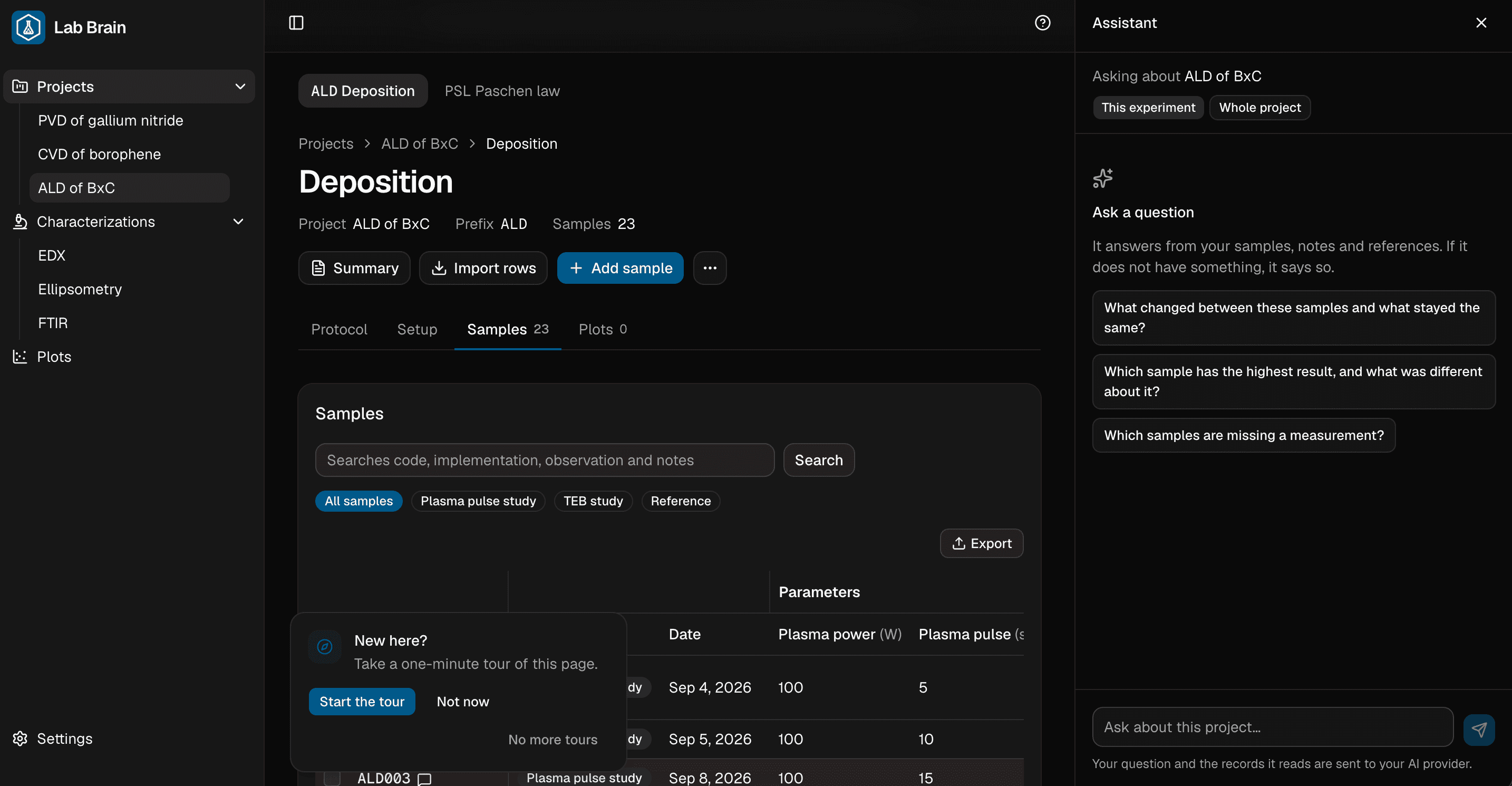The height and width of the screenshot is (786, 1512).
Task: Collapse the Characterizations section chevron
Action: pyautogui.click(x=238, y=222)
